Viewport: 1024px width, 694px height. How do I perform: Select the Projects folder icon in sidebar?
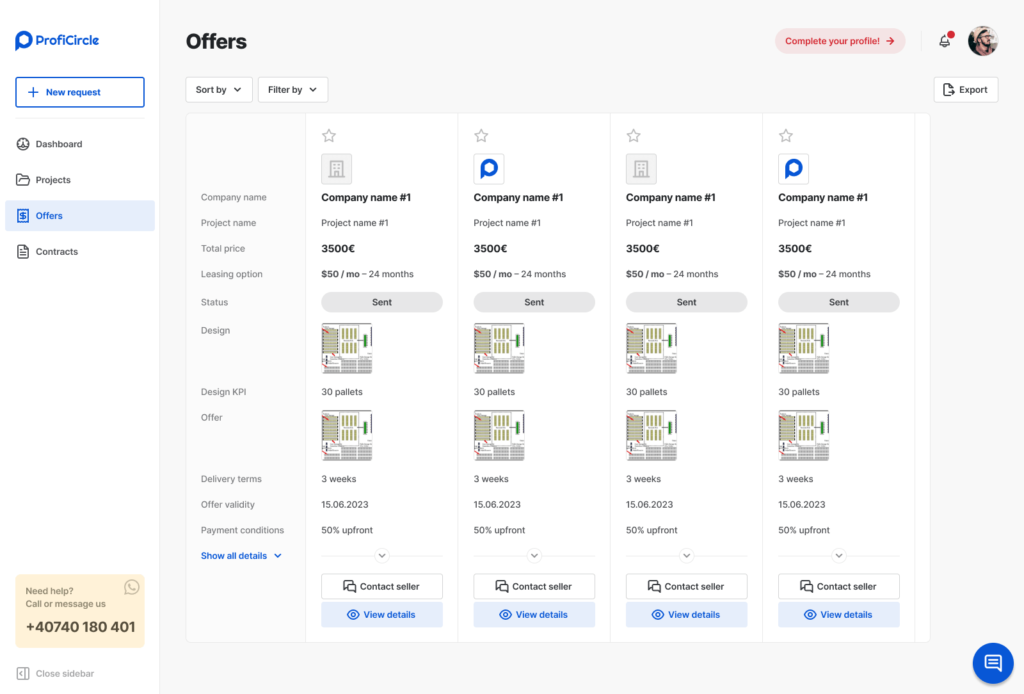click(x=22, y=180)
